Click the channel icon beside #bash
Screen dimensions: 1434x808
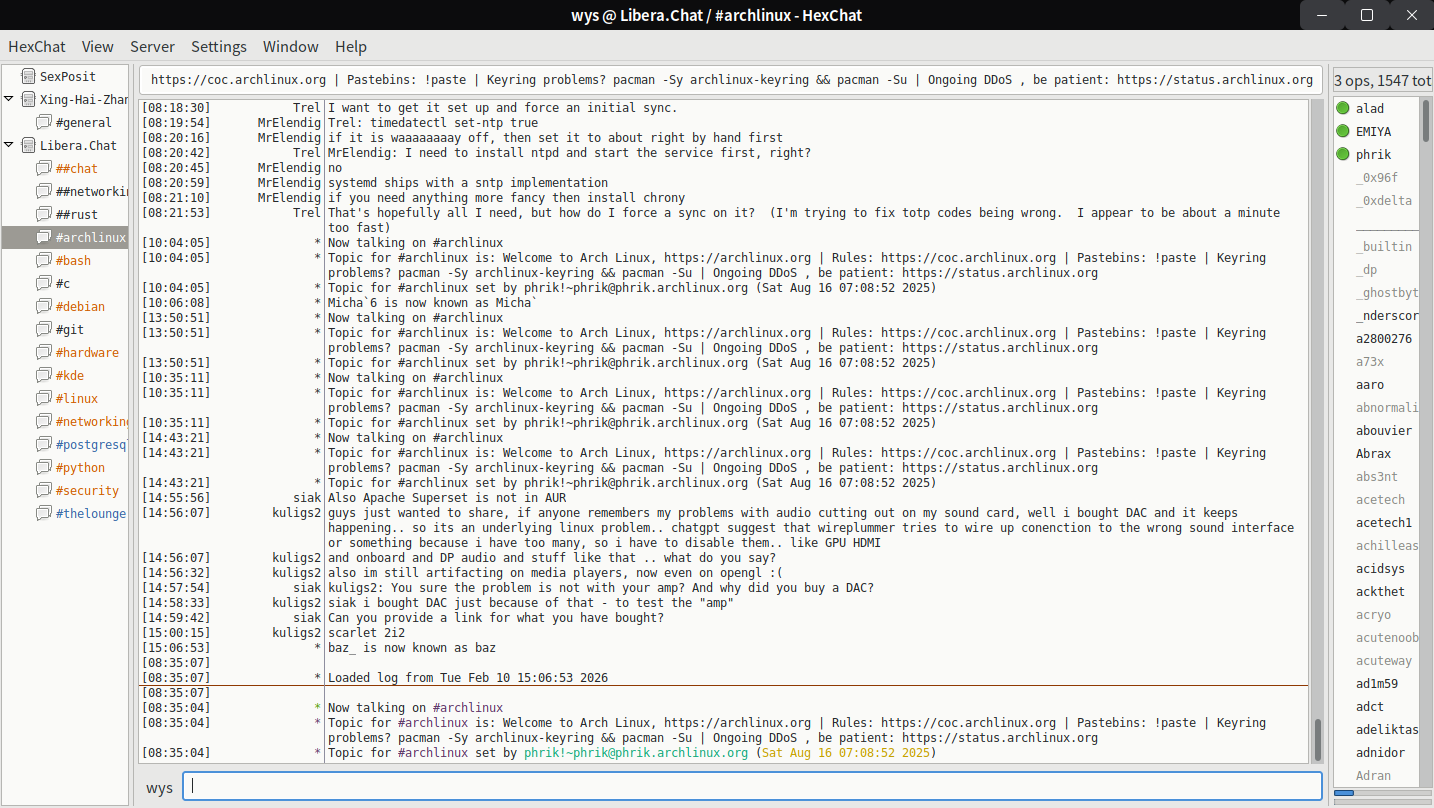click(44, 261)
